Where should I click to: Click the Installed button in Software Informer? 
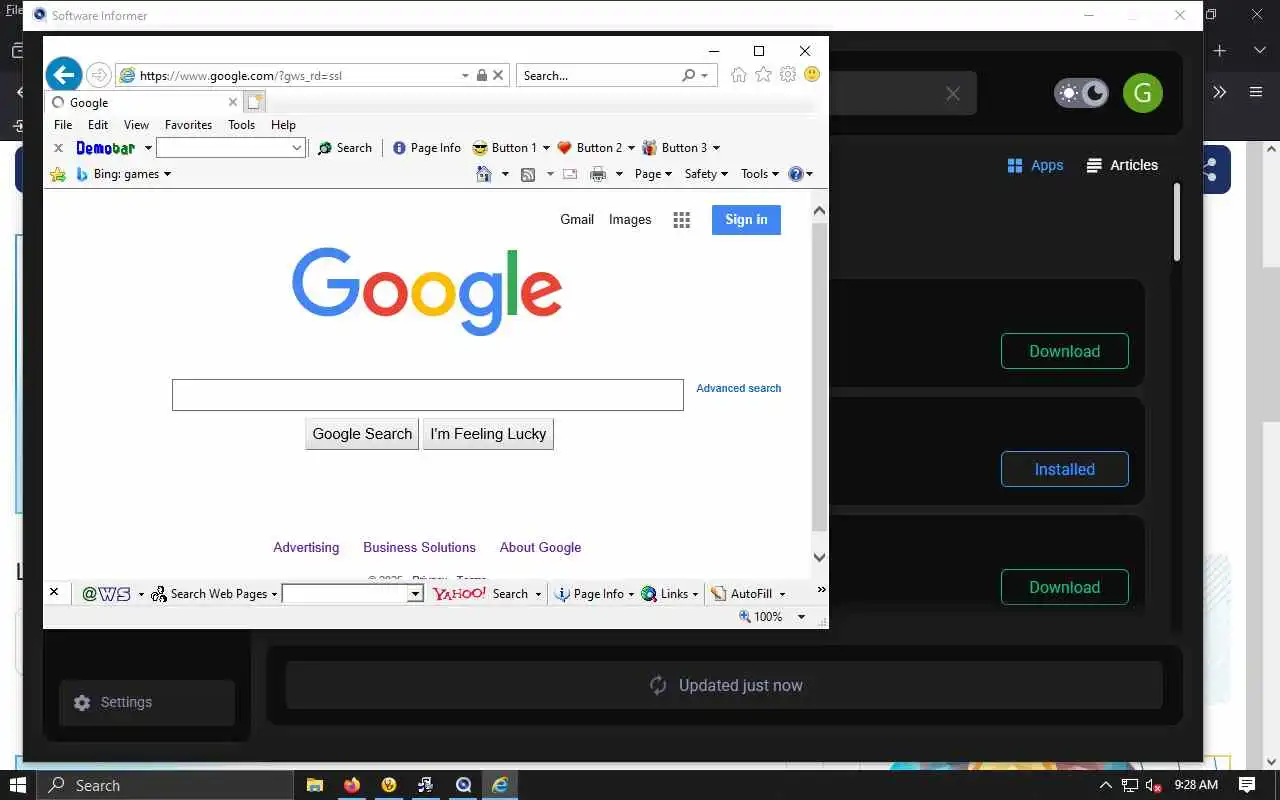coord(1065,469)
